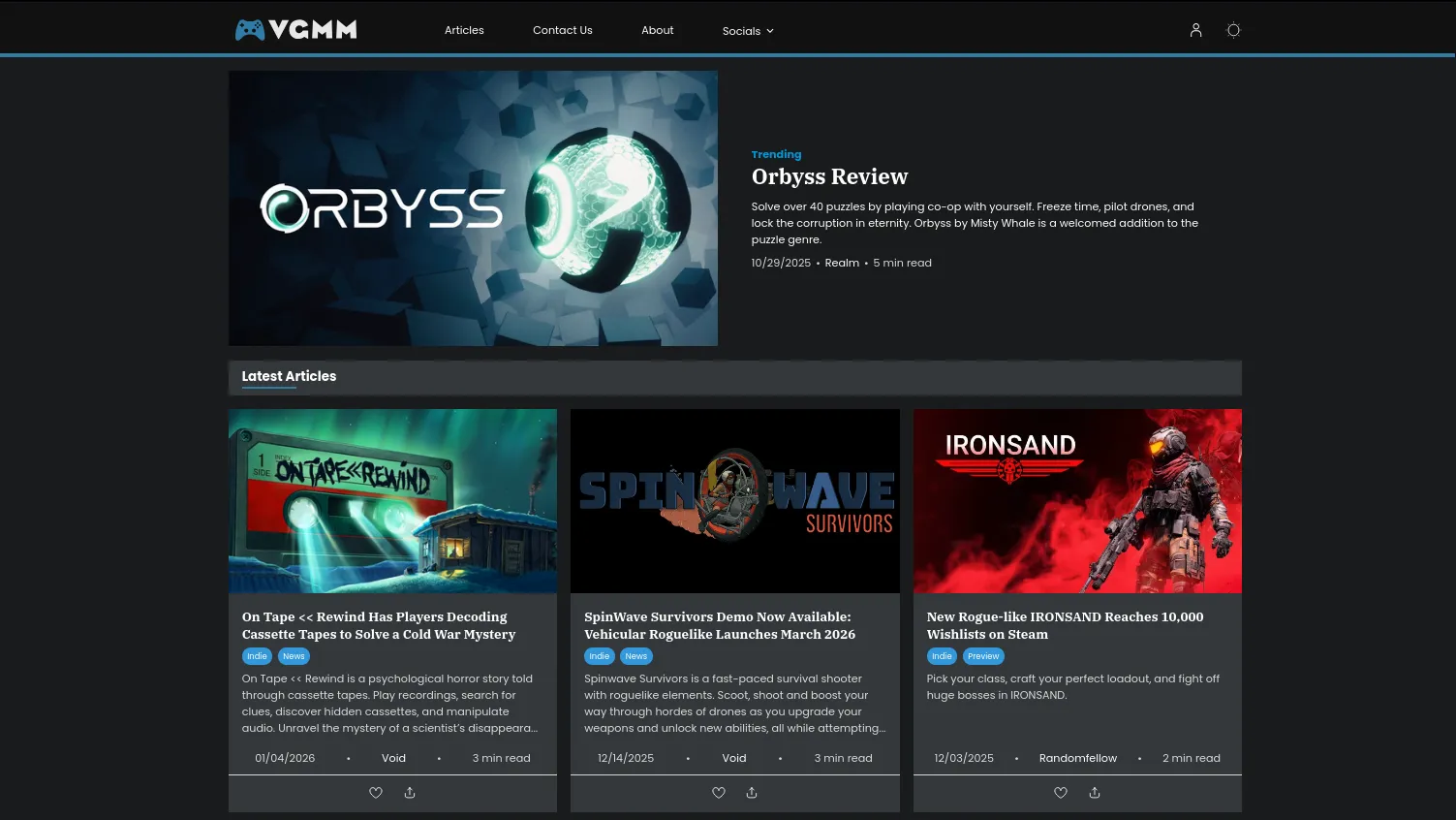Screen dimensions: 1456x820
Task: Like the On Tape Rewind article
Action: pyautogui.click(x=376, y=793)
